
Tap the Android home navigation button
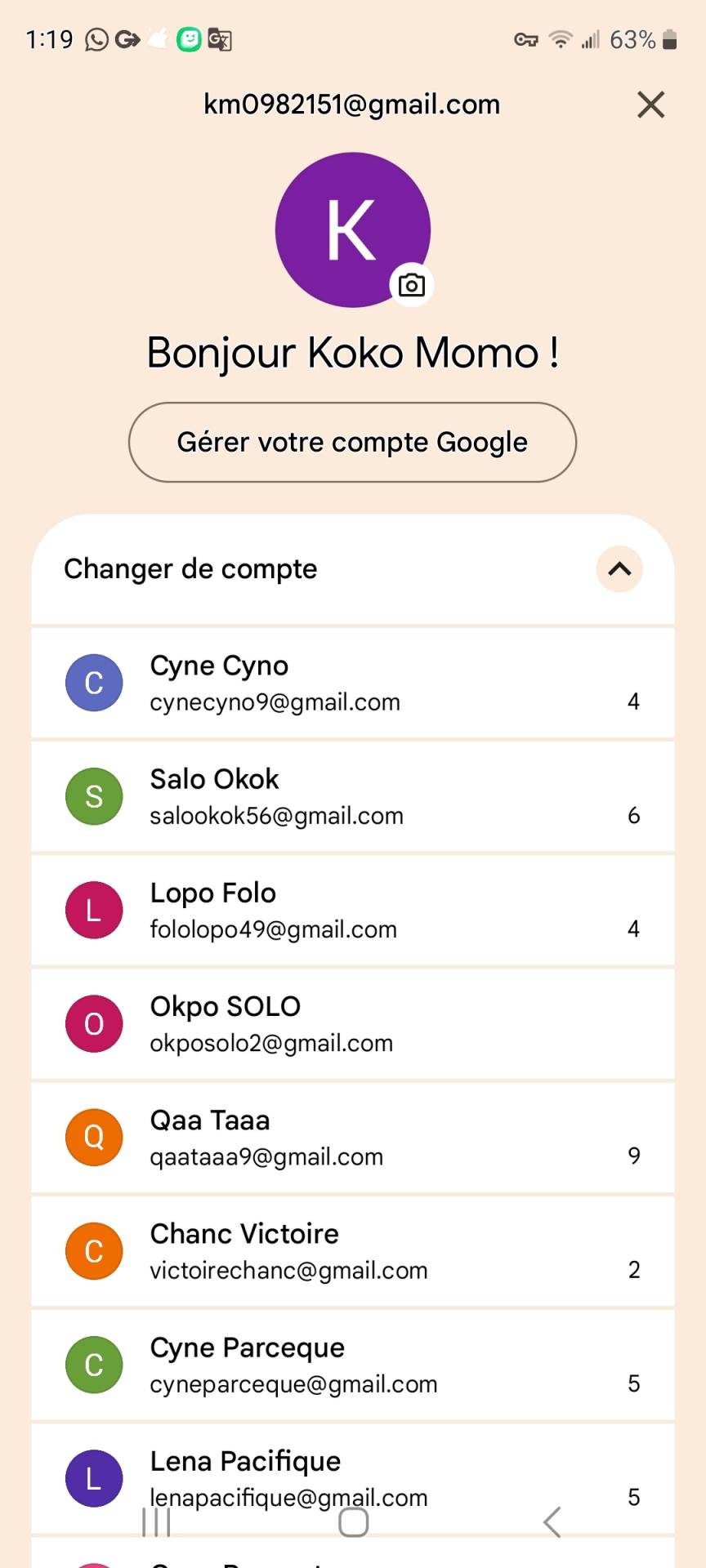pyautogui.click(x=353, y=1521)
